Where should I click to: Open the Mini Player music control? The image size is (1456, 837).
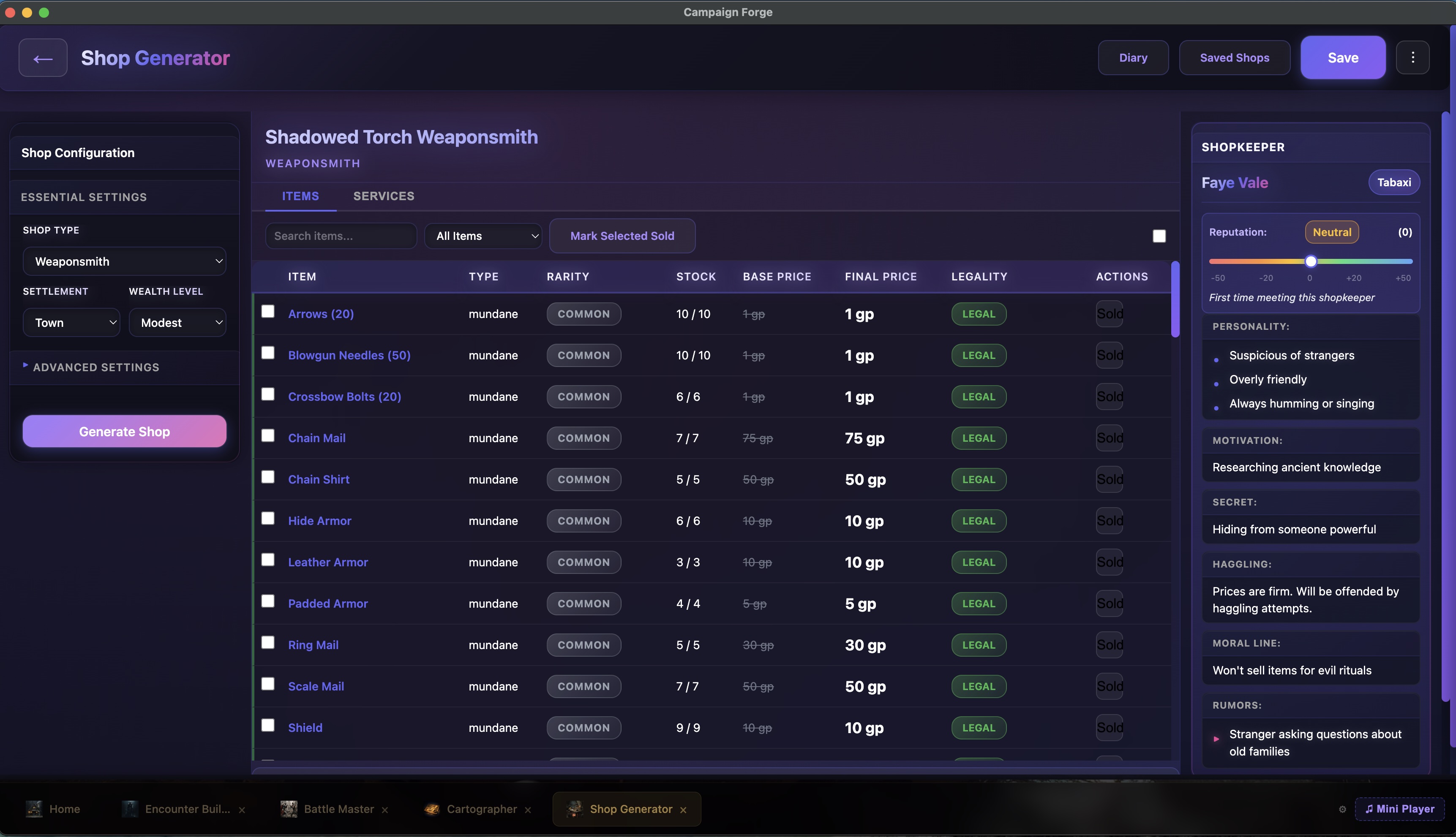(x=1400, y=809)
